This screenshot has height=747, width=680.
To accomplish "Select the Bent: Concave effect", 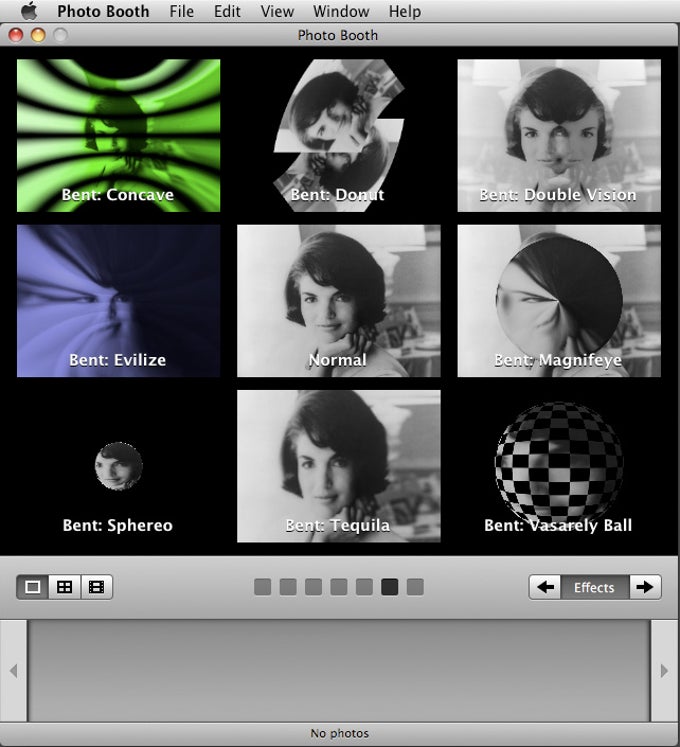I will tap(118, 135).
